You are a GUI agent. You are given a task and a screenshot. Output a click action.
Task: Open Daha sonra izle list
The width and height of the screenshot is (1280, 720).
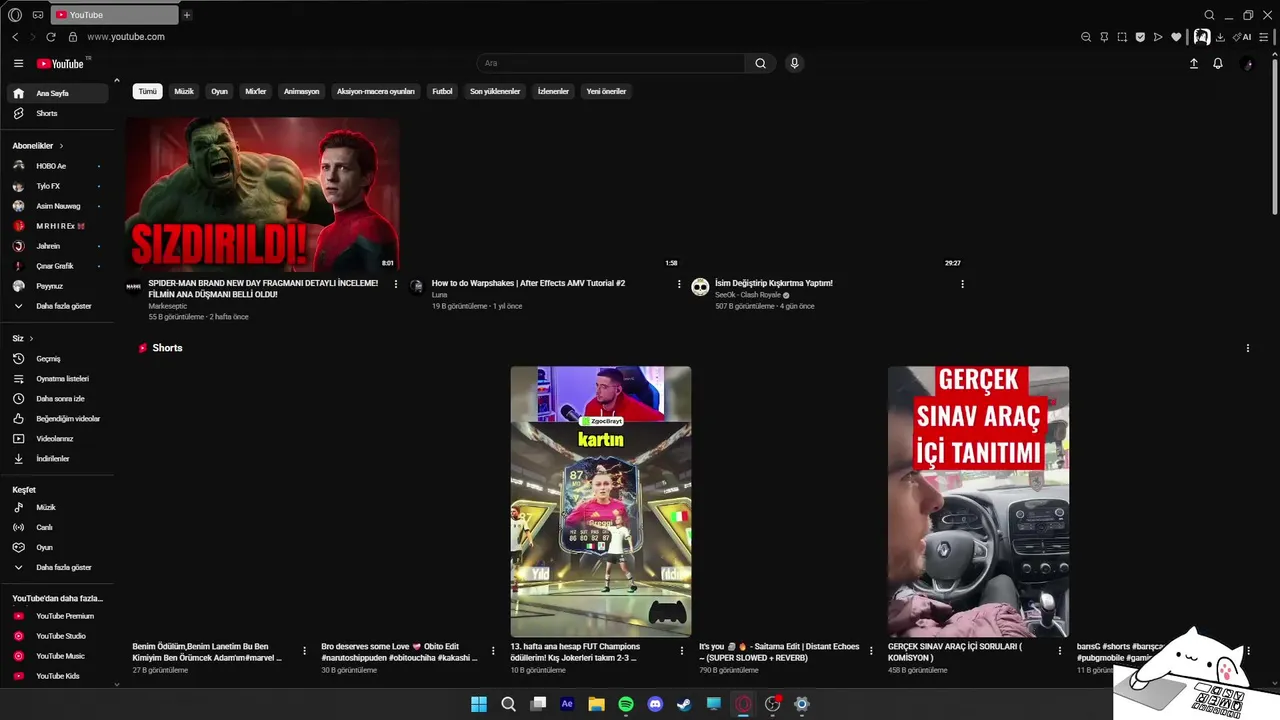pos(58,398)
